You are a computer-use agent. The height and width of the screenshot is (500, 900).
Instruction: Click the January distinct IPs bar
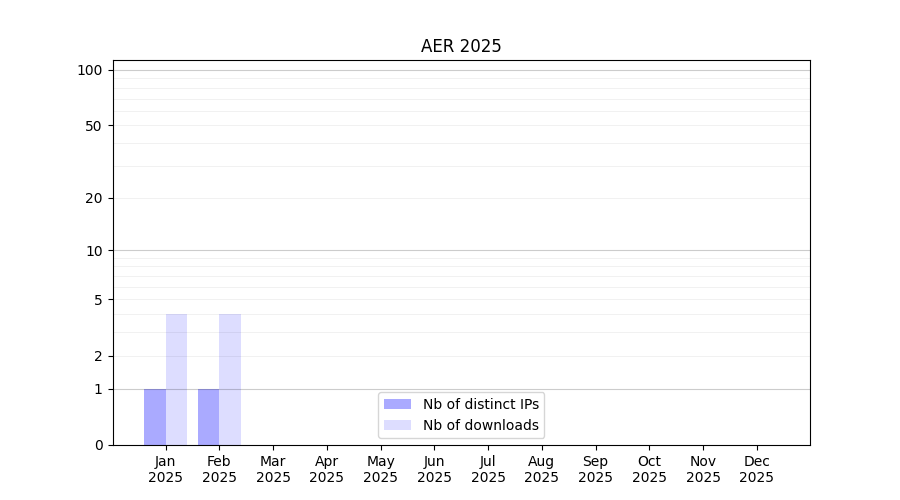(x=155, y=417)
